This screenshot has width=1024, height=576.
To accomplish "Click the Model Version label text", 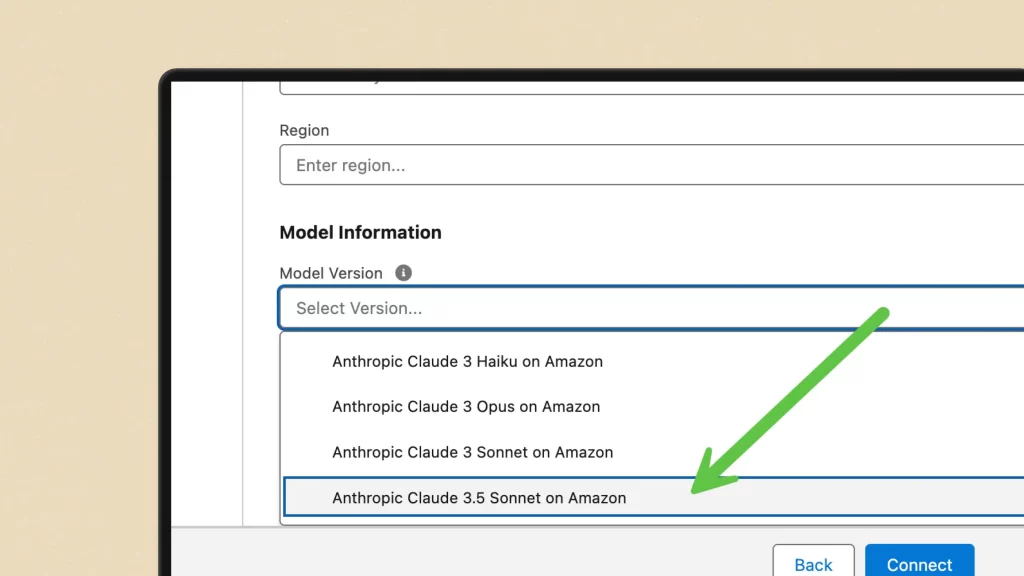I will click(x=331, y=272).
